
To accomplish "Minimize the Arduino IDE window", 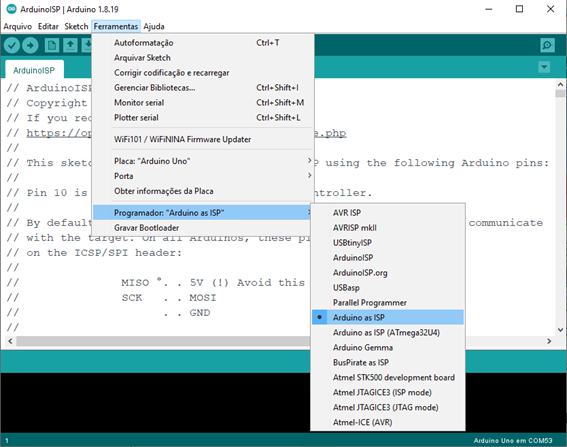I will (x=489, y=9).
